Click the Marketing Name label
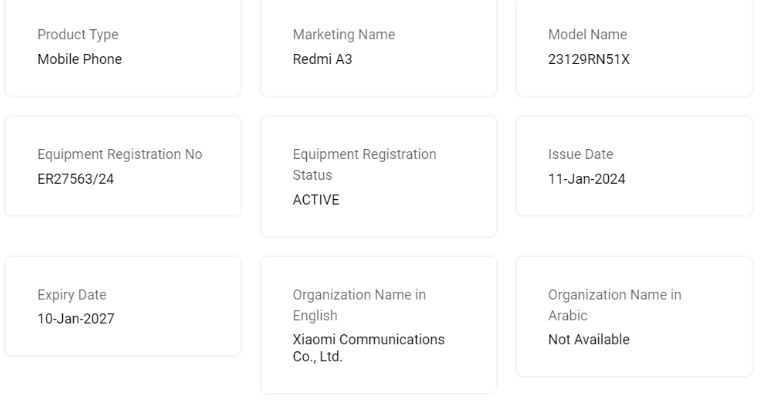This screenshot has height=405, width=769. 344,35
